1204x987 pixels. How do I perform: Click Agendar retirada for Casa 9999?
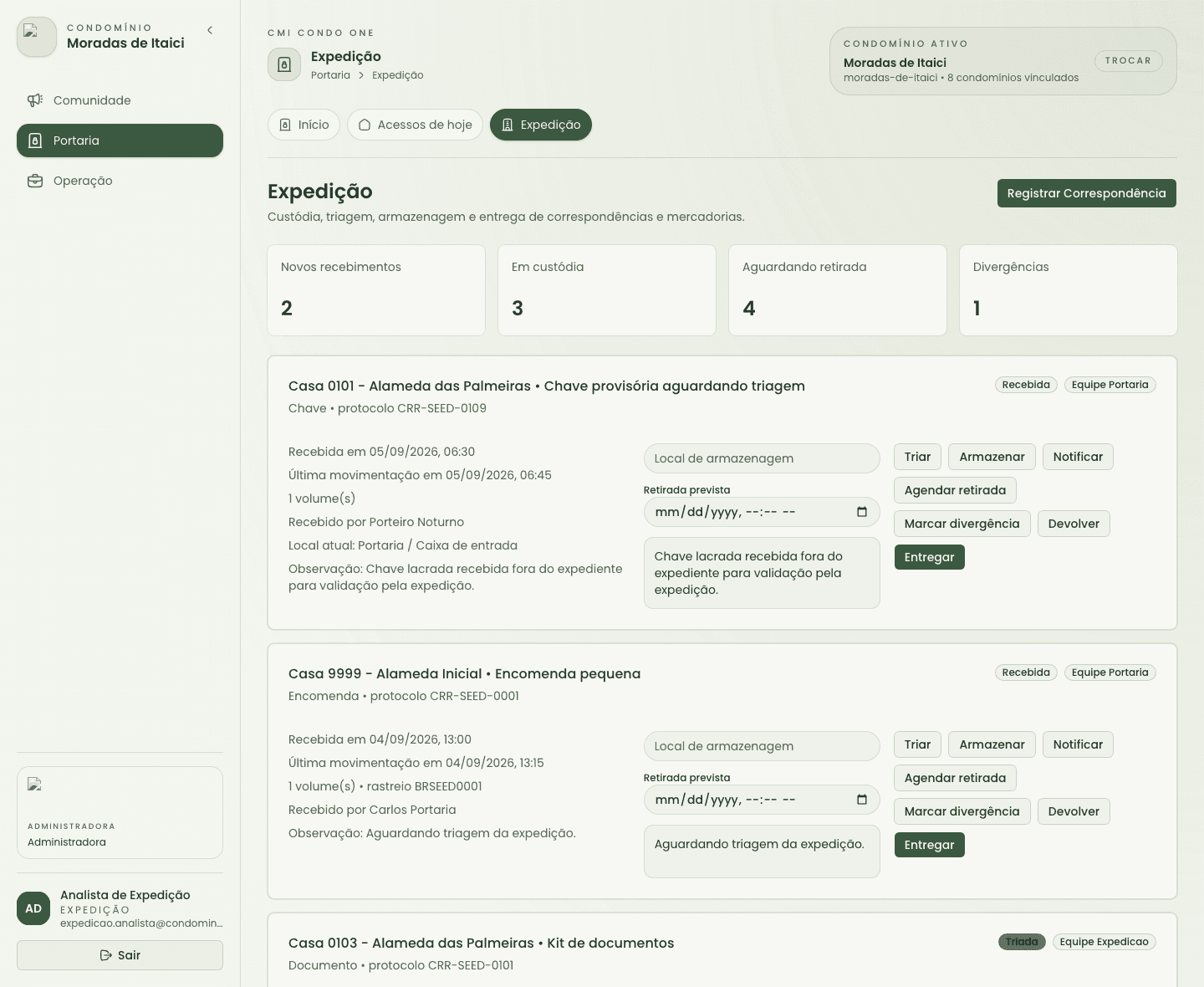click(955, 778)
